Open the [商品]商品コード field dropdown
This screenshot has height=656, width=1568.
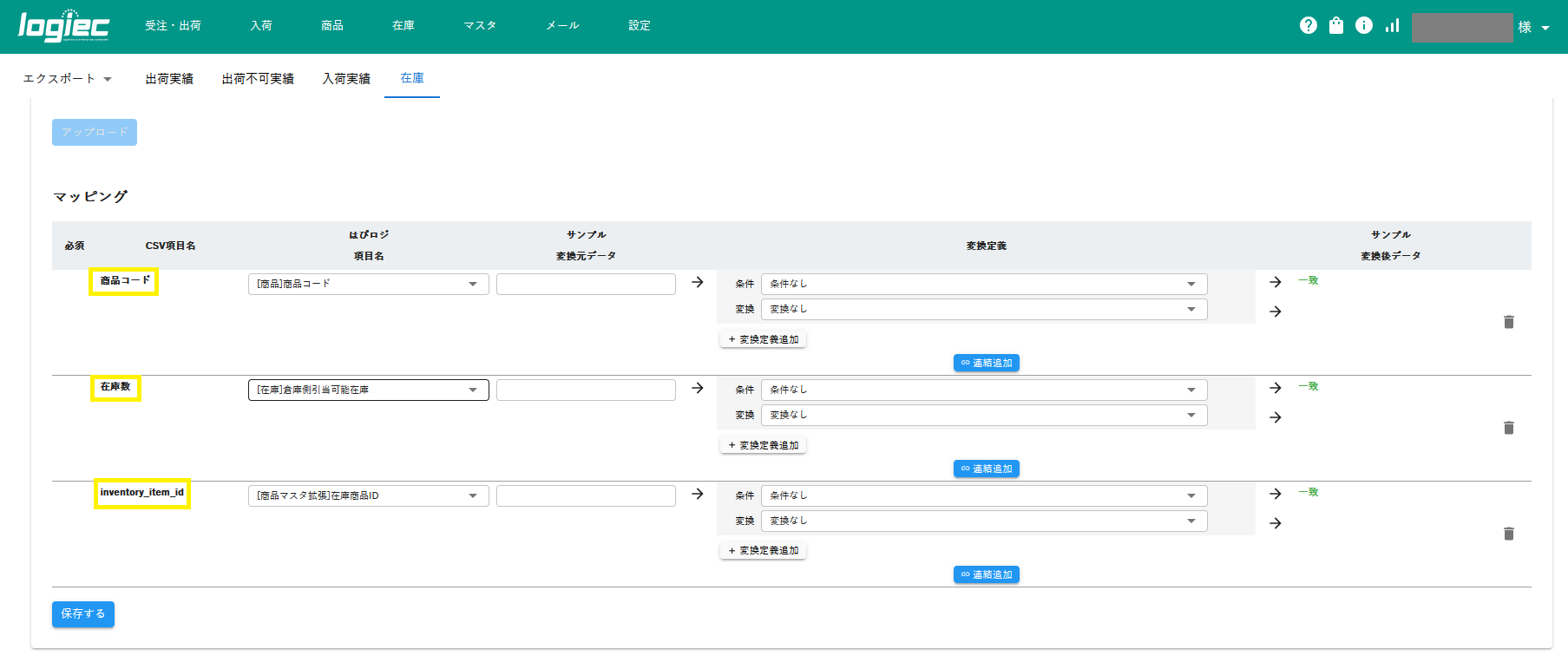pyautogui.click(x=368, y=285)
